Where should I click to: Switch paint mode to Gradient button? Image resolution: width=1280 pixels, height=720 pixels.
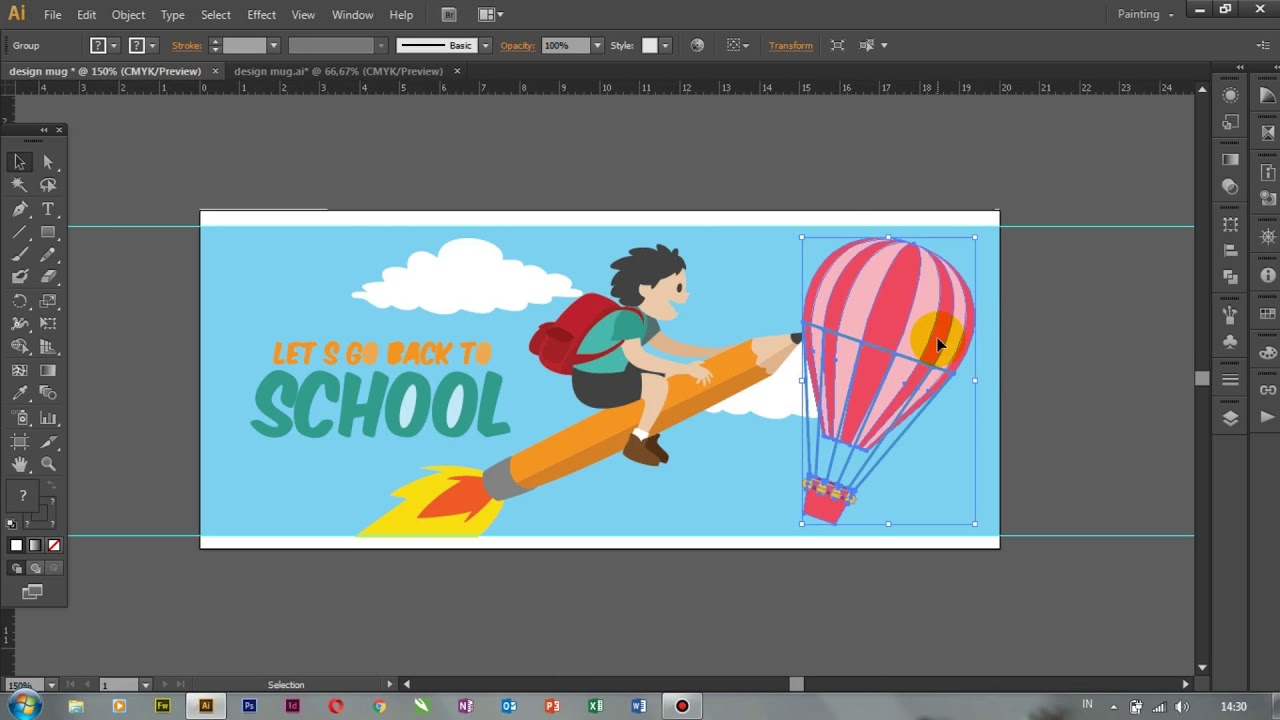35,545
